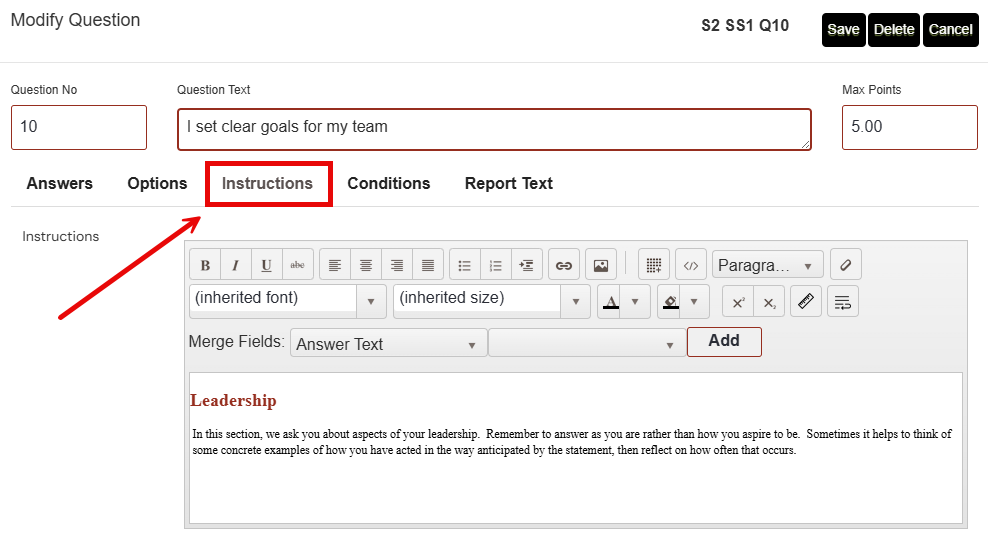Insert a bulleted list

pyautogui.click(x=464, y=265)
